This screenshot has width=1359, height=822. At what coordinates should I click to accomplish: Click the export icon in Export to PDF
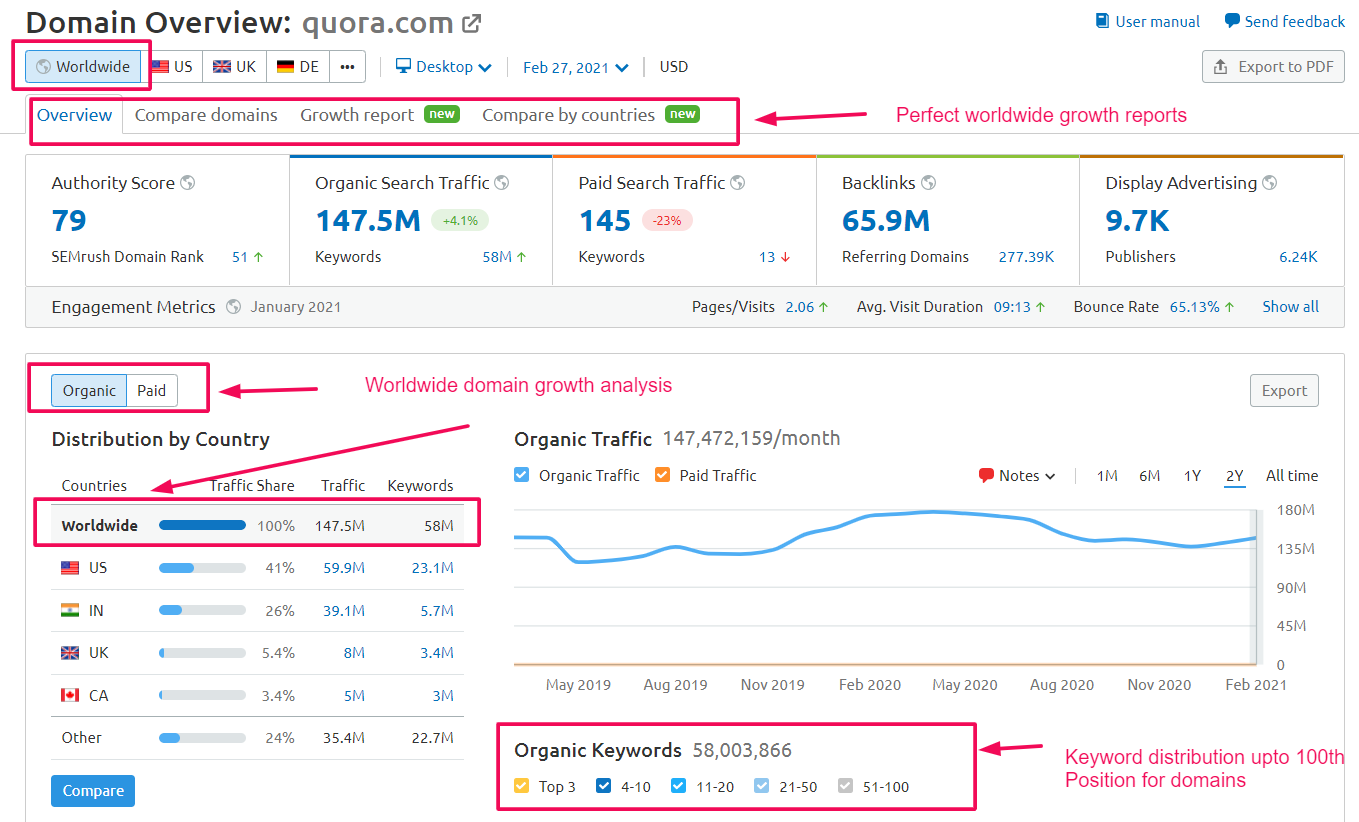[x=1220, y=67]
